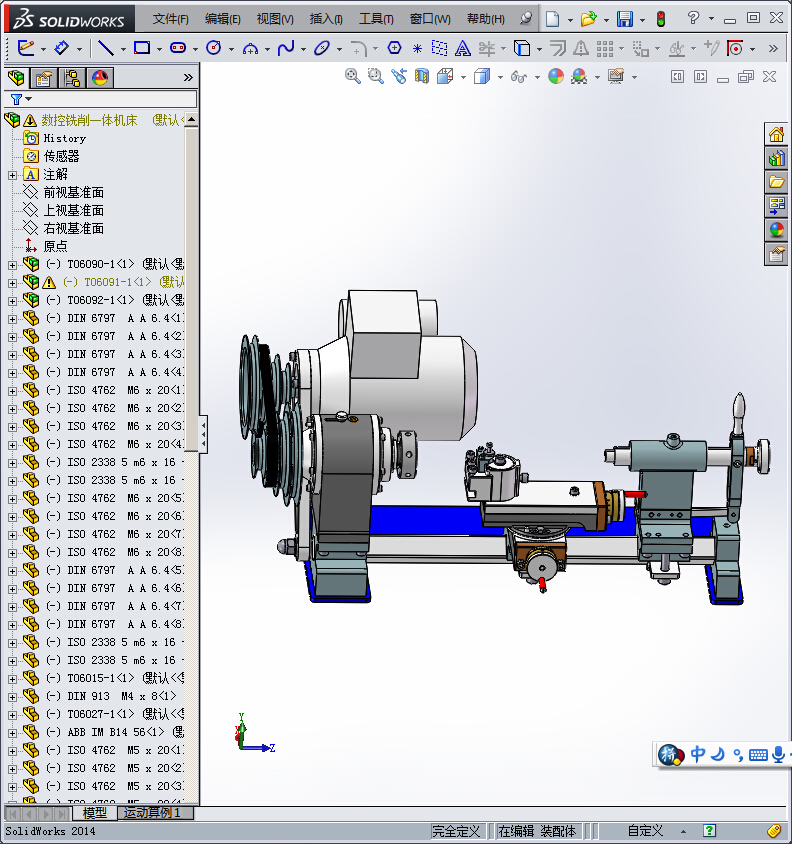This screenshot has width=792, height=844.
Task: Click the Save icon in title bar
Action: (625, 19)
